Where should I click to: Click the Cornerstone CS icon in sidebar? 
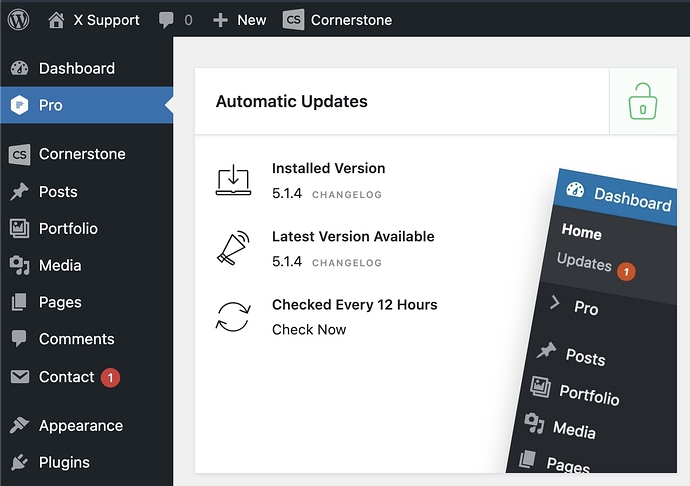(19, 155)
